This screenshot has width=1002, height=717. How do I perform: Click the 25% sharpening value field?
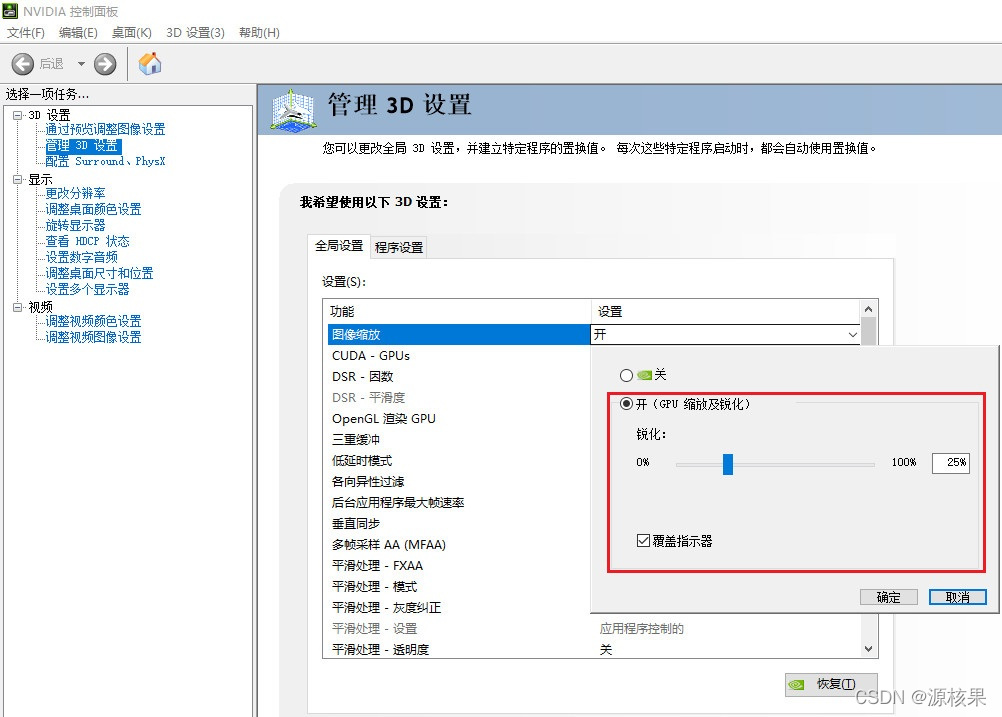click(951, 463)
